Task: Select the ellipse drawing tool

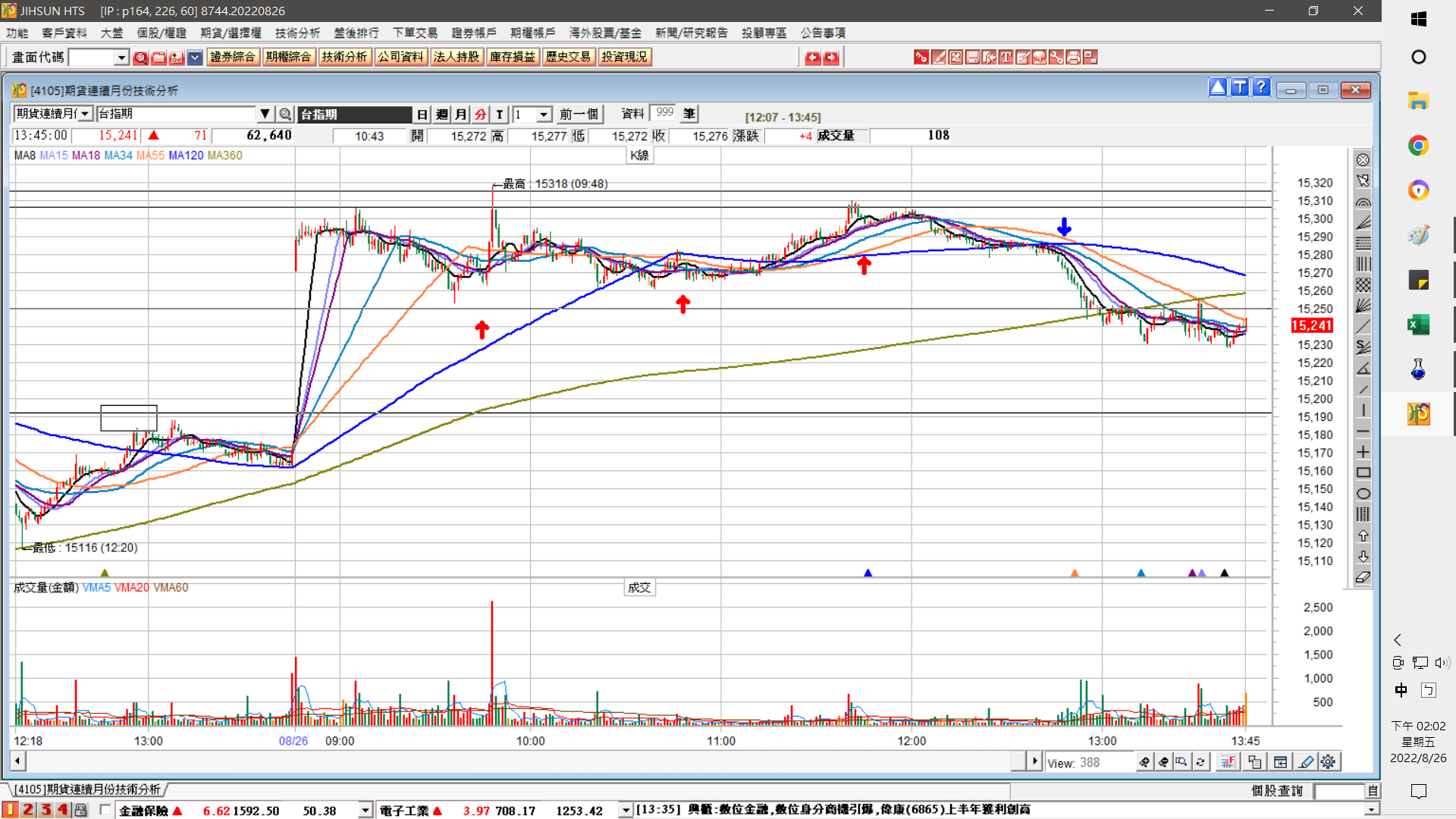Action: [x=1363, y=494]
